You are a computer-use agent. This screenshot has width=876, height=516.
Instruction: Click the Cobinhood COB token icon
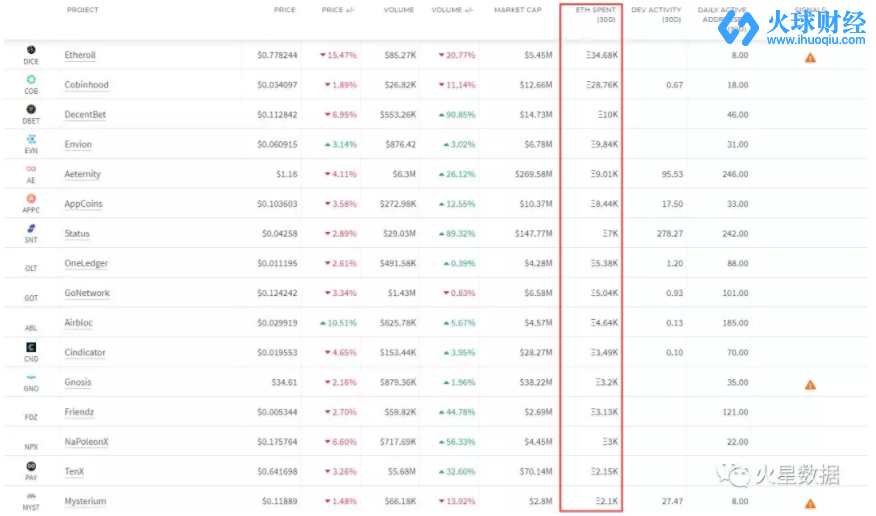click(x=31, y=79)
